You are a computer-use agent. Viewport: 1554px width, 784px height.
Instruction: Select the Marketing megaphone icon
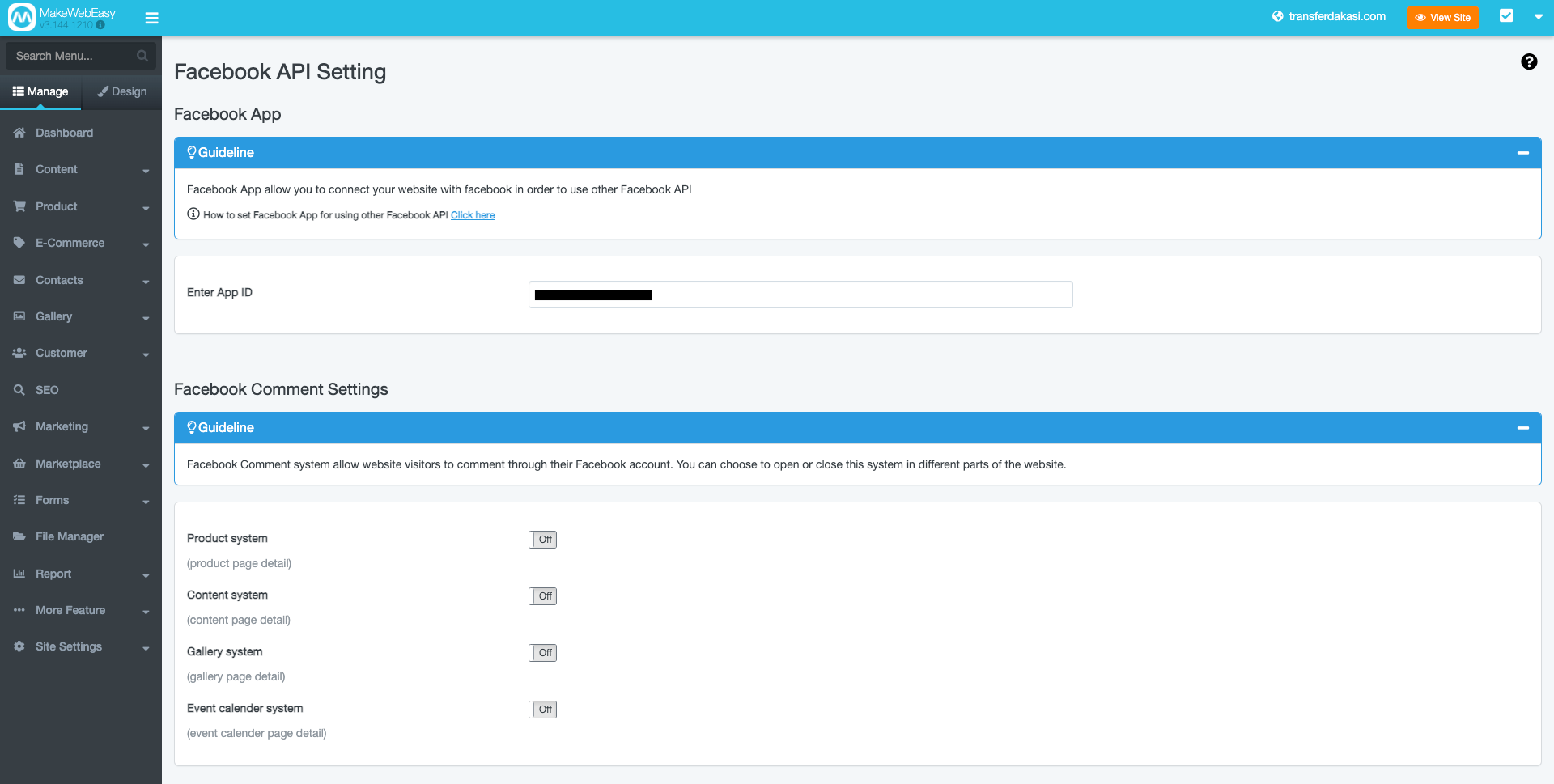(18, 426)
